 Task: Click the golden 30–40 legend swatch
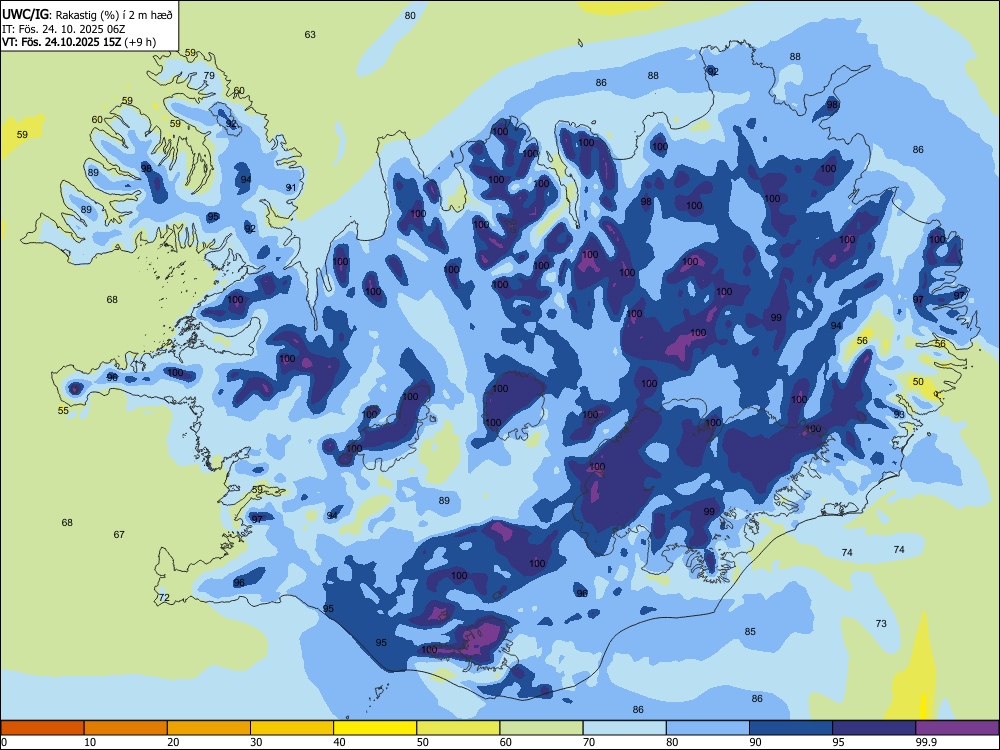(x=292, y=728)
